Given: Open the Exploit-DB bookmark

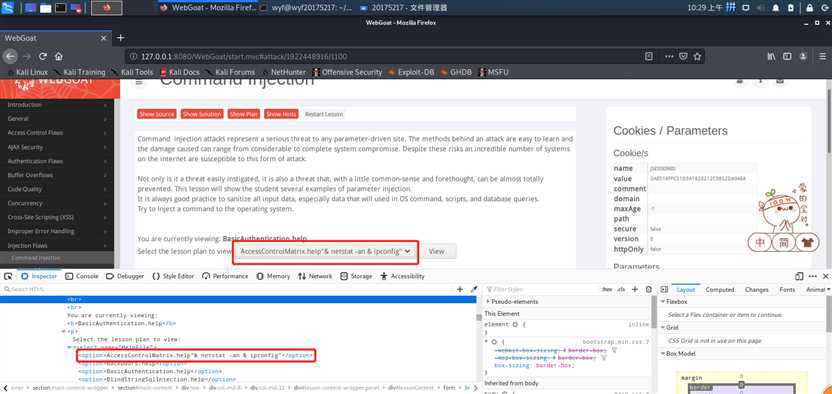Looking at the screenshot, I should [411, 72].
